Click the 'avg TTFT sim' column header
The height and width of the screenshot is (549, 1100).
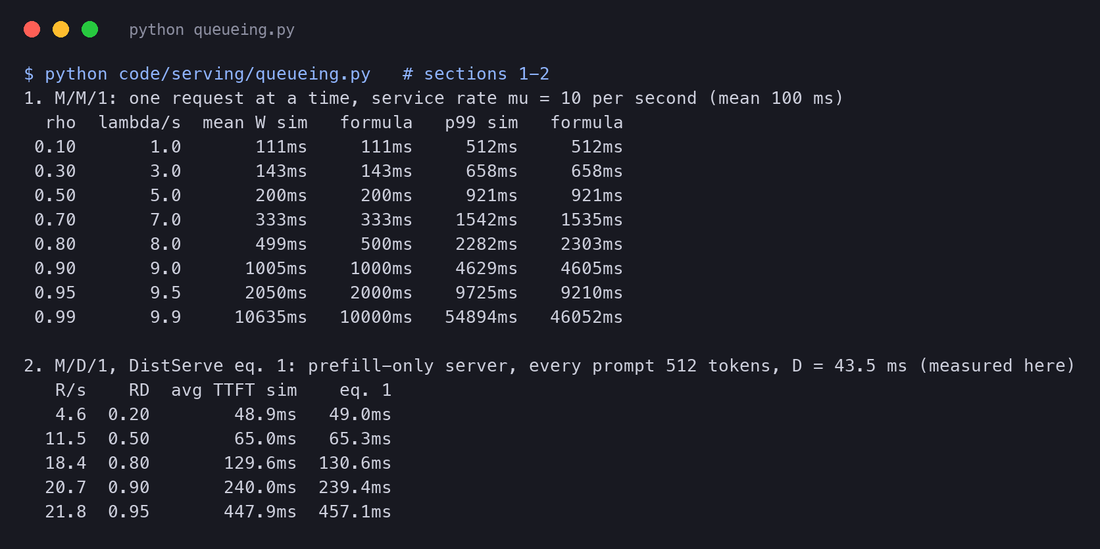coord(234,390)
